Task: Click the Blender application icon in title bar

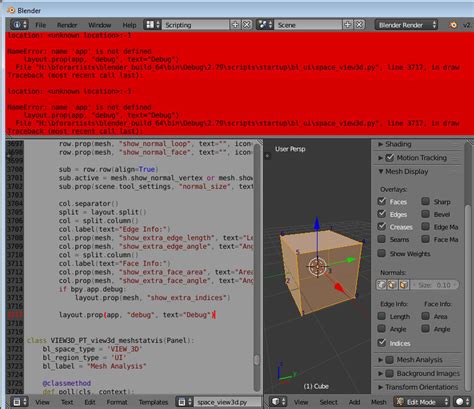Action: [11, 10]
